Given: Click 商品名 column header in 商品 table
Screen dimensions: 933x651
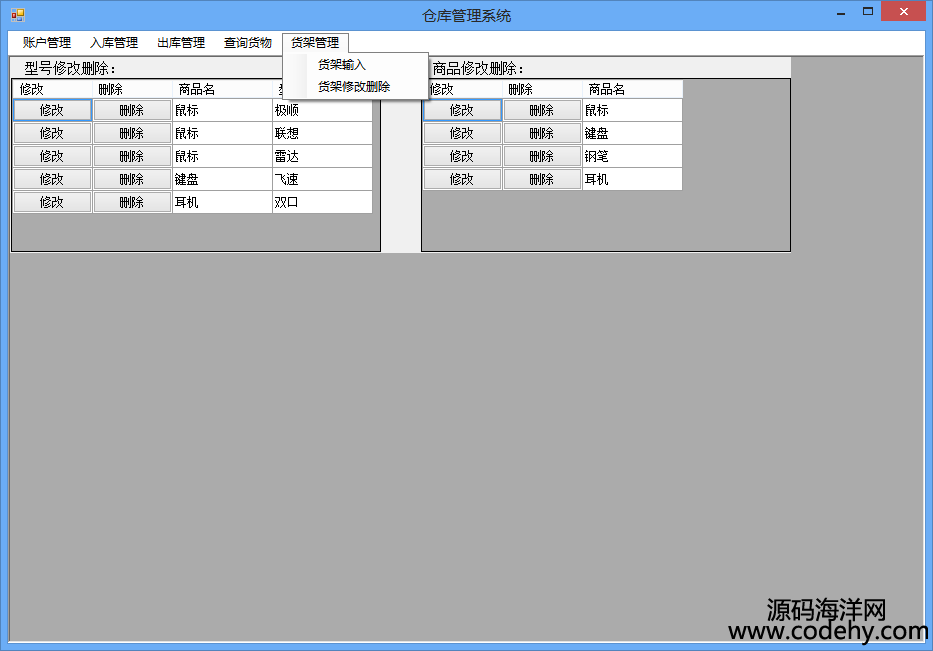Looking at the screenshot, I should click(632, 89).
